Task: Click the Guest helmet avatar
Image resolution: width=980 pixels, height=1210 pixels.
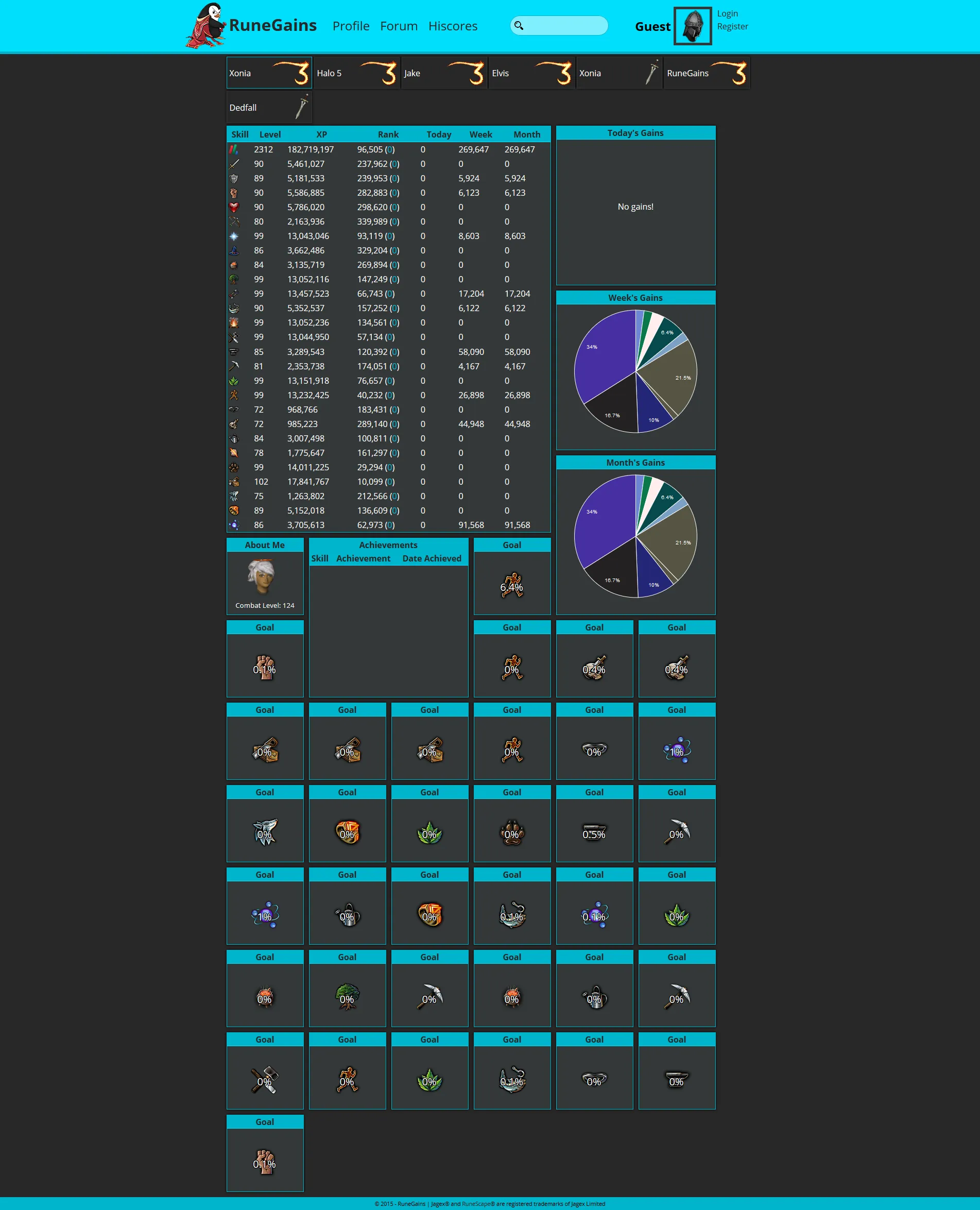Action: pyautogui.click(x=692, y=26)
